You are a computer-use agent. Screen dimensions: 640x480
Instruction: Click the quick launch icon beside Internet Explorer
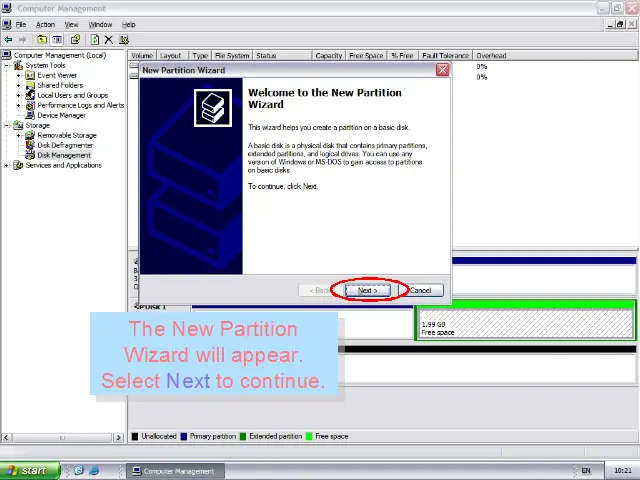tap(79, 471)
